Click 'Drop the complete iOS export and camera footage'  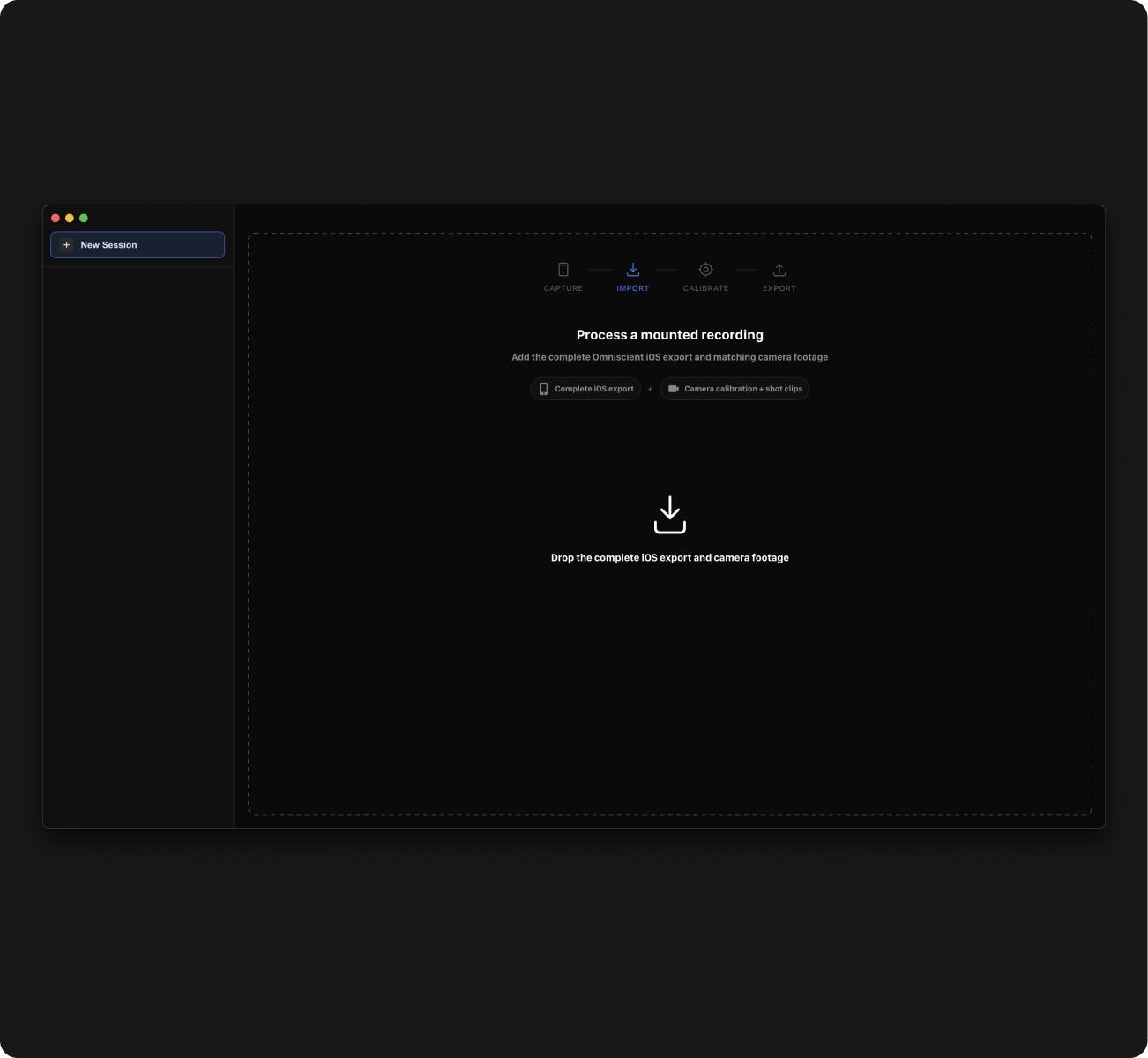670,558
